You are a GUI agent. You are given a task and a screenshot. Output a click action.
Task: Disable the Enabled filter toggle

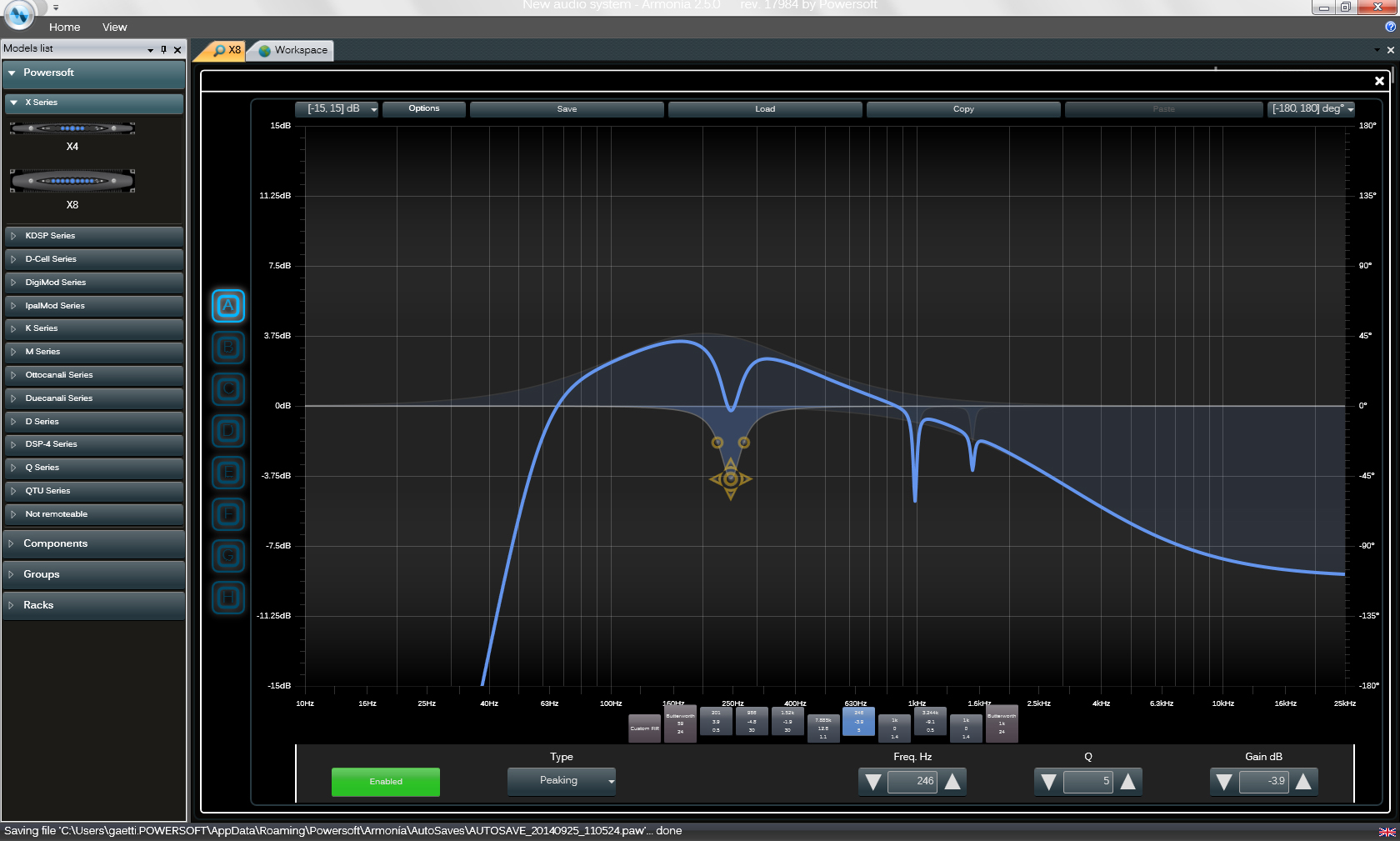(385, 782)
